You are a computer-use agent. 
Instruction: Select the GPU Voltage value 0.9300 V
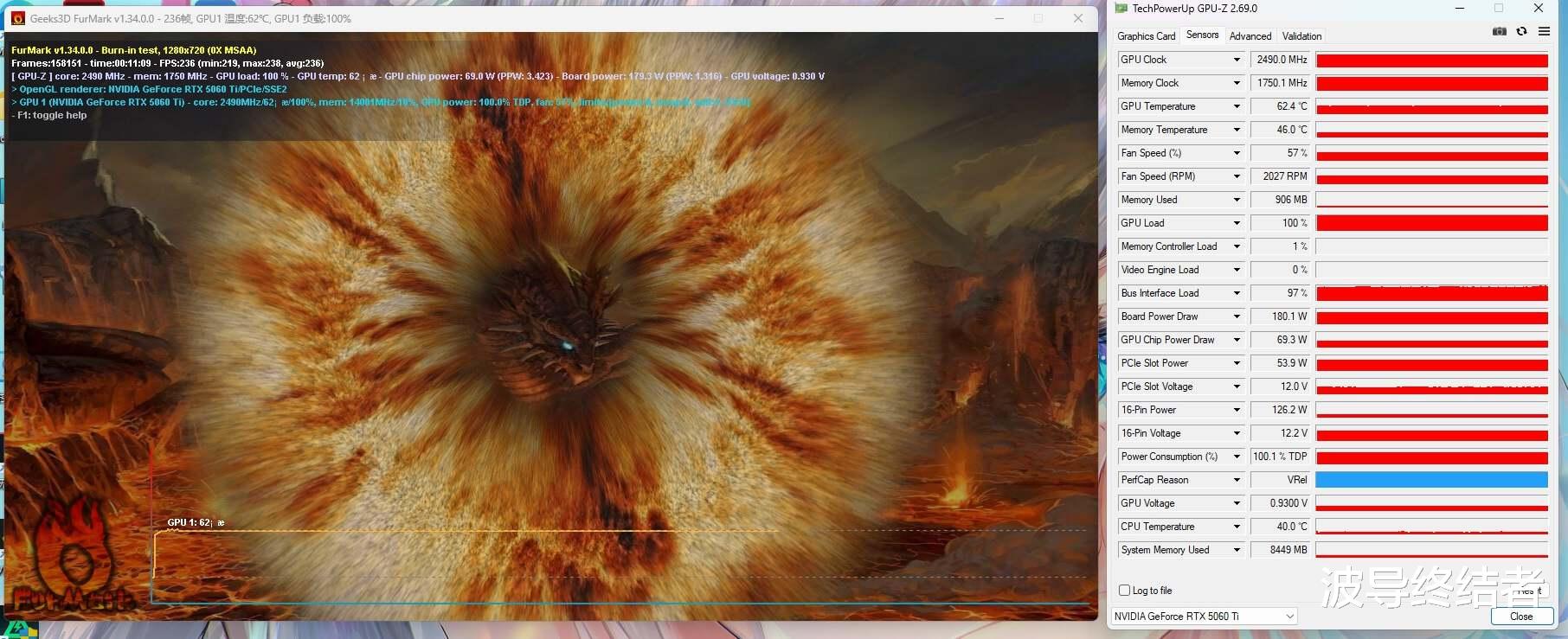[x=1281, y=503]
